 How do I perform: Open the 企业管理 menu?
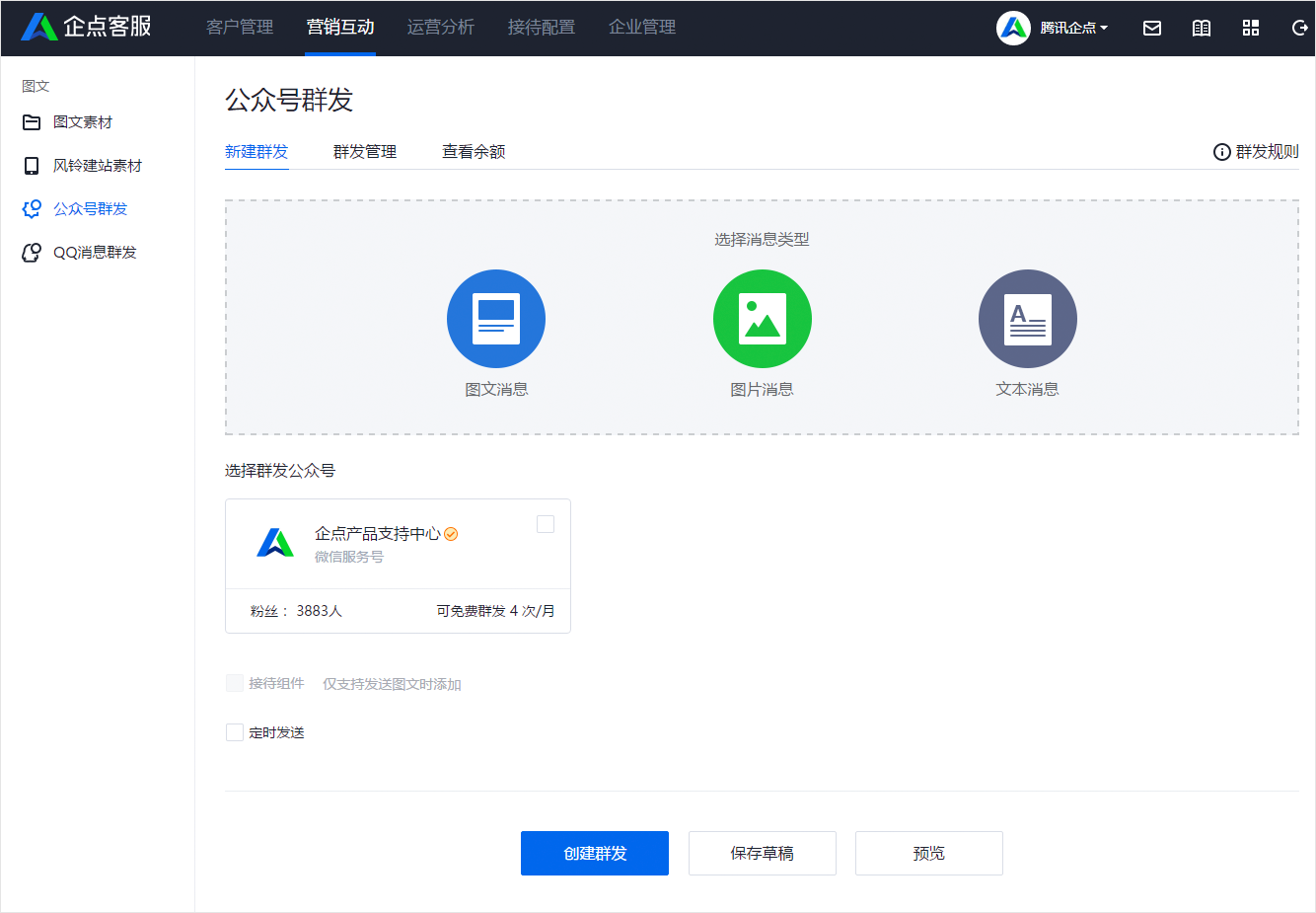(x=642, y=28)
